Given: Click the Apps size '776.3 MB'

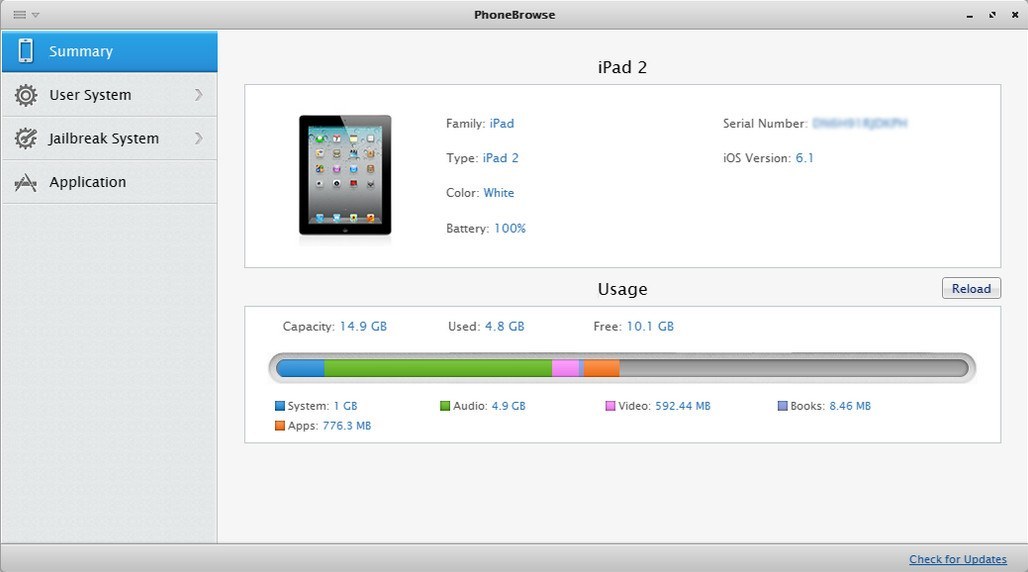Looking at the screenshot, I should tap(347, 426).
